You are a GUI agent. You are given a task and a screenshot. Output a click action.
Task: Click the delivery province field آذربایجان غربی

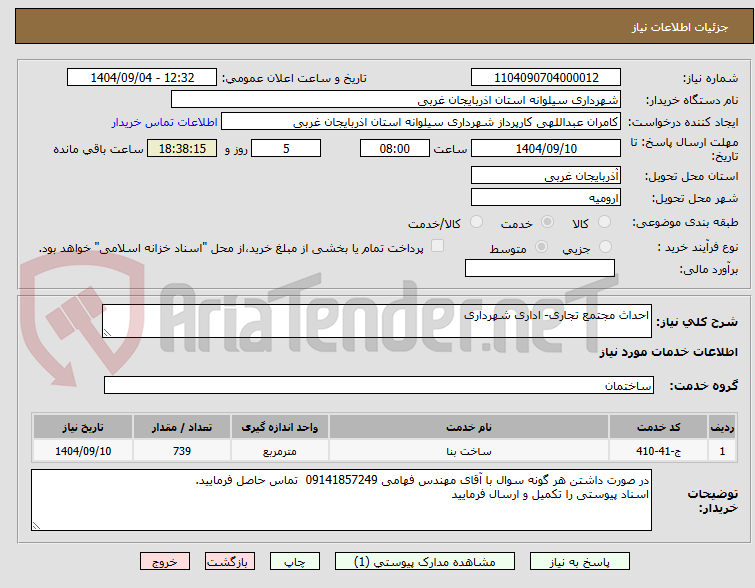click(546, 176)
